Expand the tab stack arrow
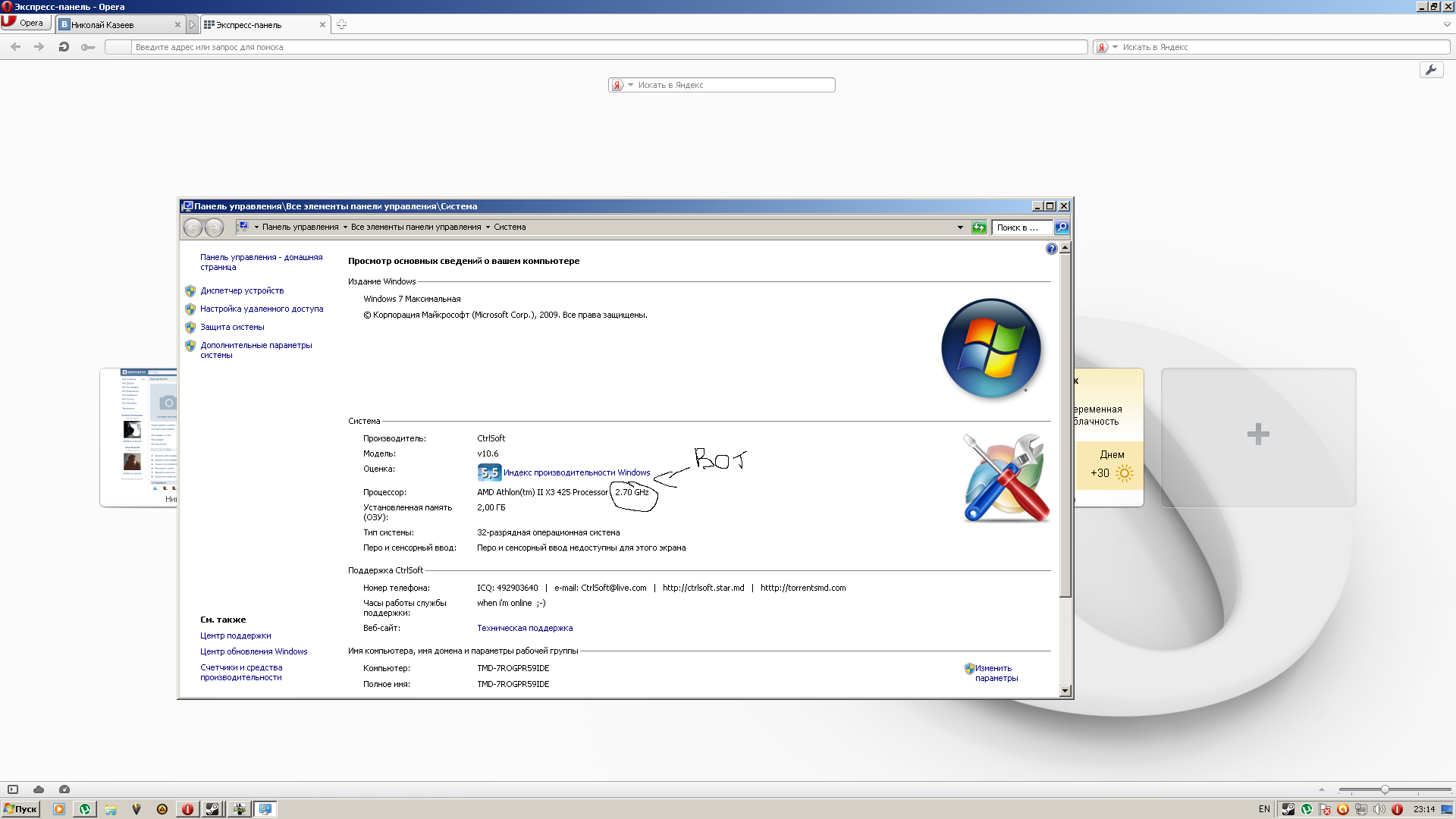Viewport: 1456px width, 819px height. pyautogui.click(x=192, y=25)
